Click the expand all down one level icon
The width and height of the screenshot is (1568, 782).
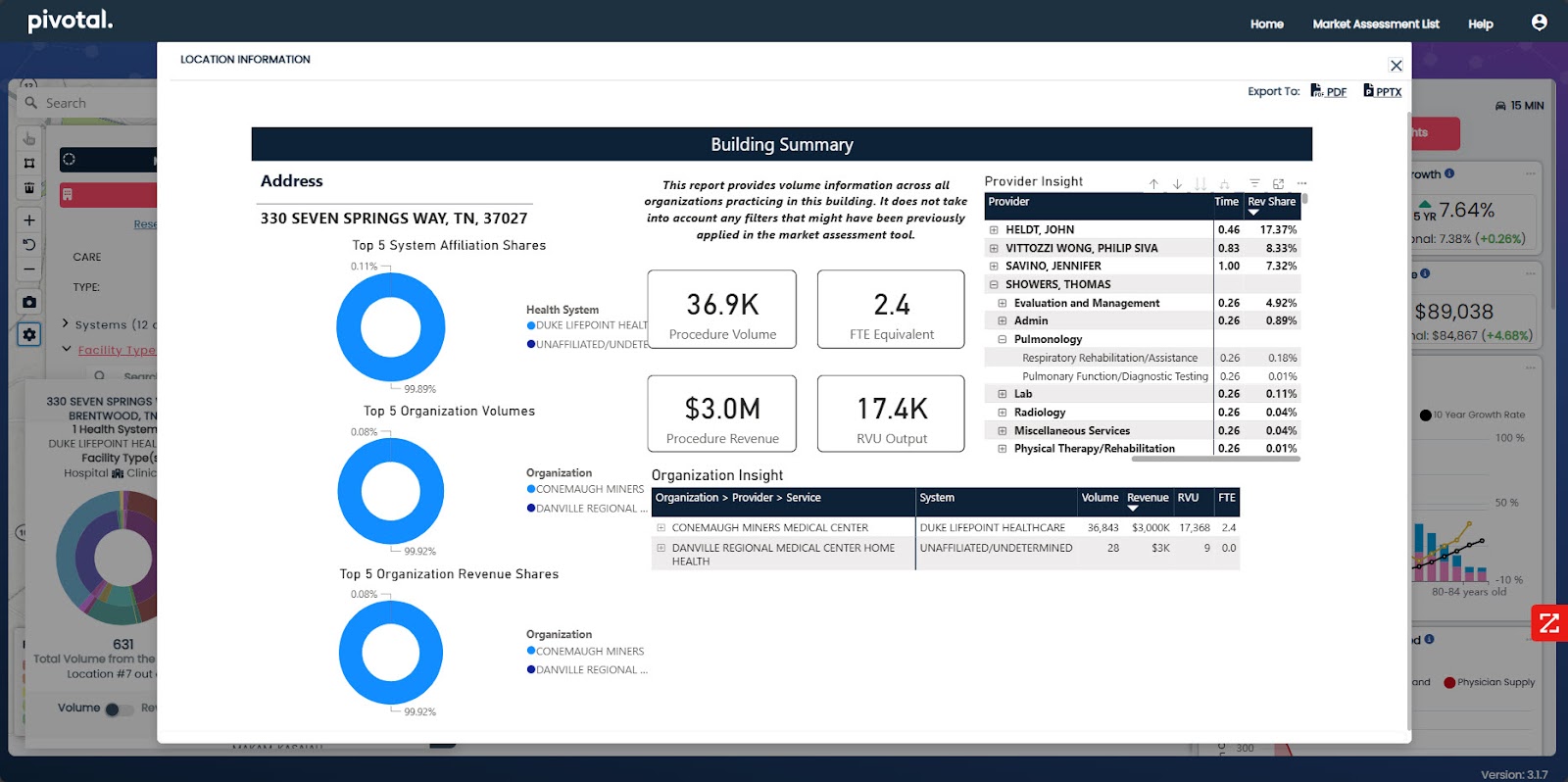point(1224,183)
